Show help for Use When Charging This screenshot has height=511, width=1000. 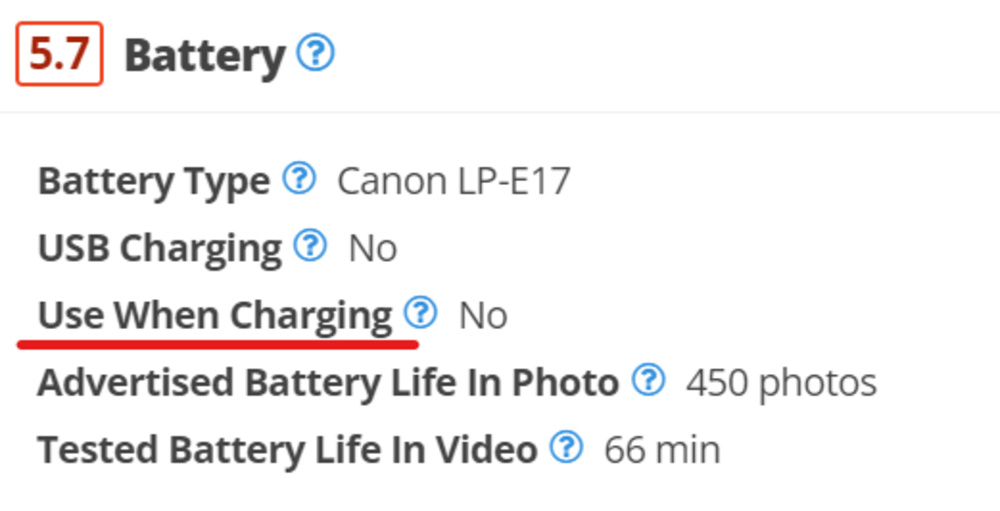[x=421, y=313]
